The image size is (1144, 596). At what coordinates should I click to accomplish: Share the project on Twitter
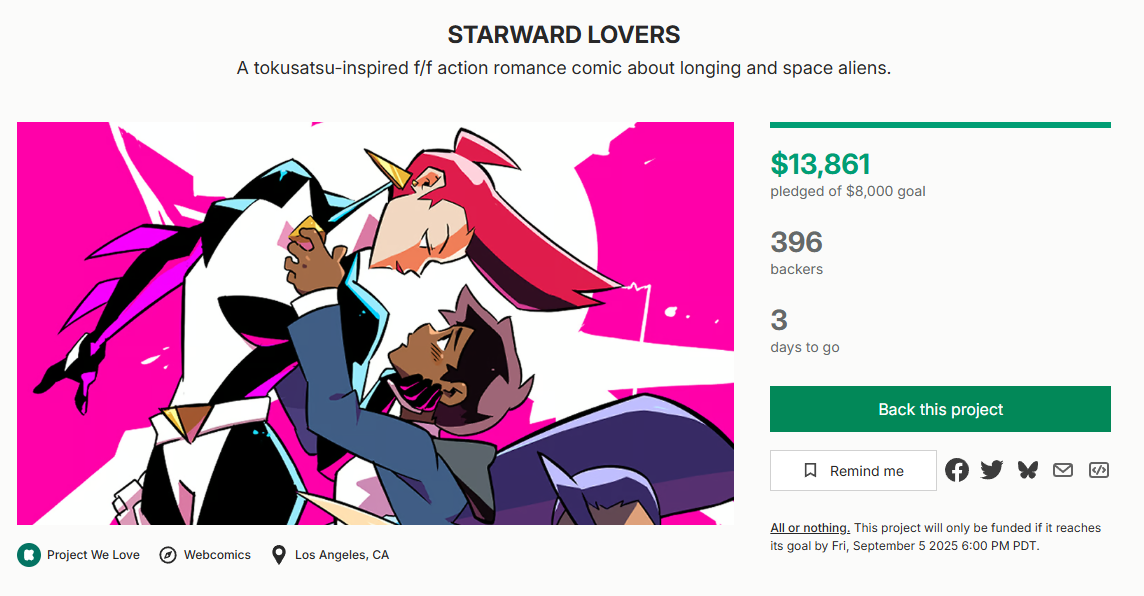pos(992,470)
